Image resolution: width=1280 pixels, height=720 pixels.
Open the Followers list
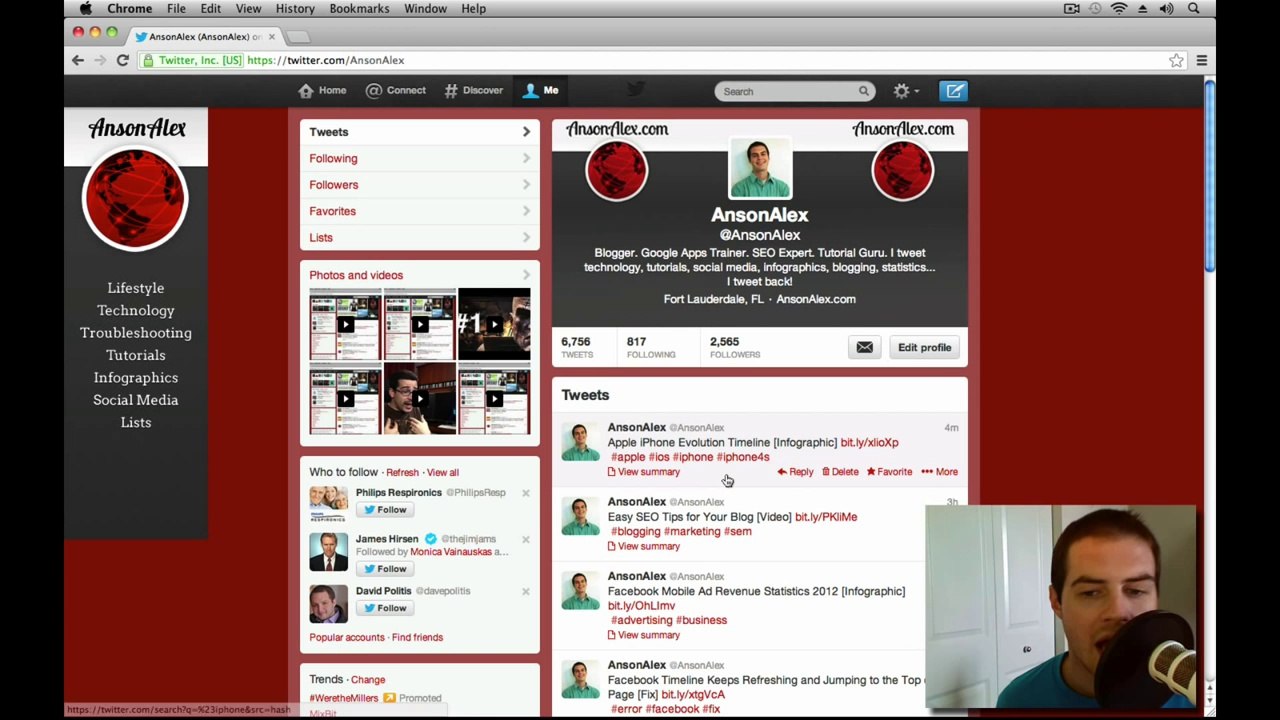point(420,185)
